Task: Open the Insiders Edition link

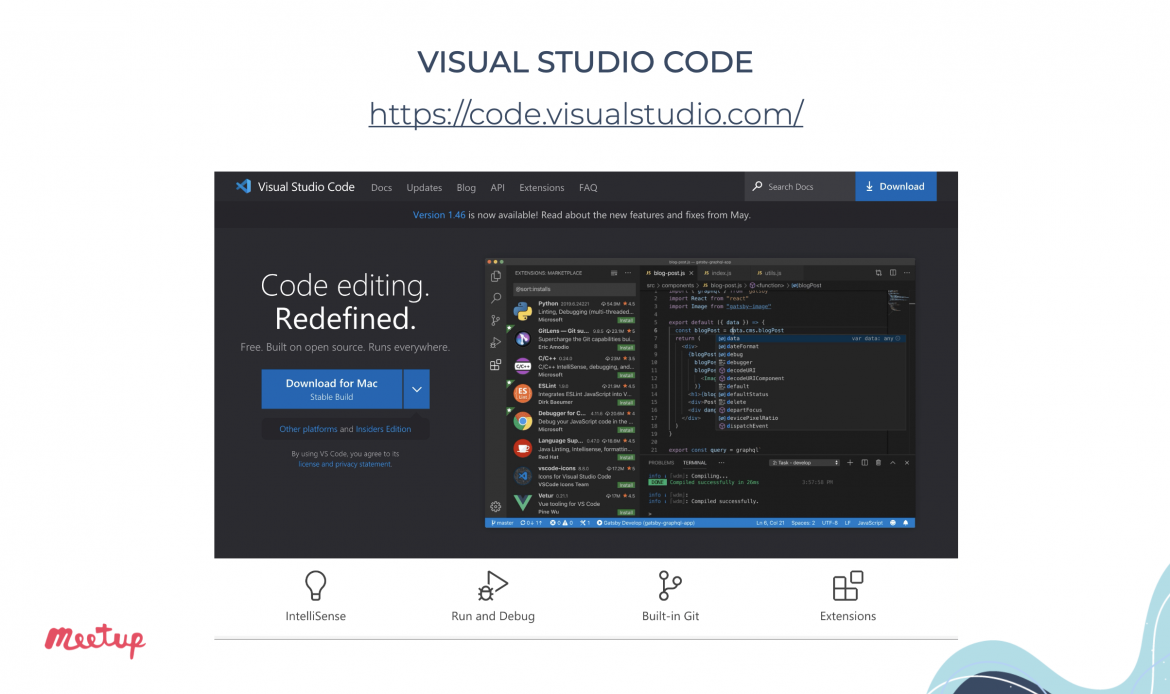Action: pyautogui.click(x=384, y=429)
